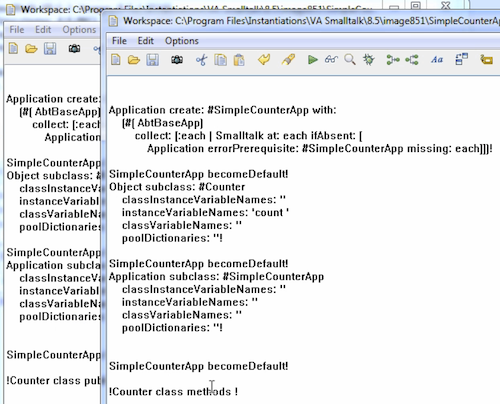Cut selection with scissors icon
Screen dimensions: 500x404
(201, 60)
